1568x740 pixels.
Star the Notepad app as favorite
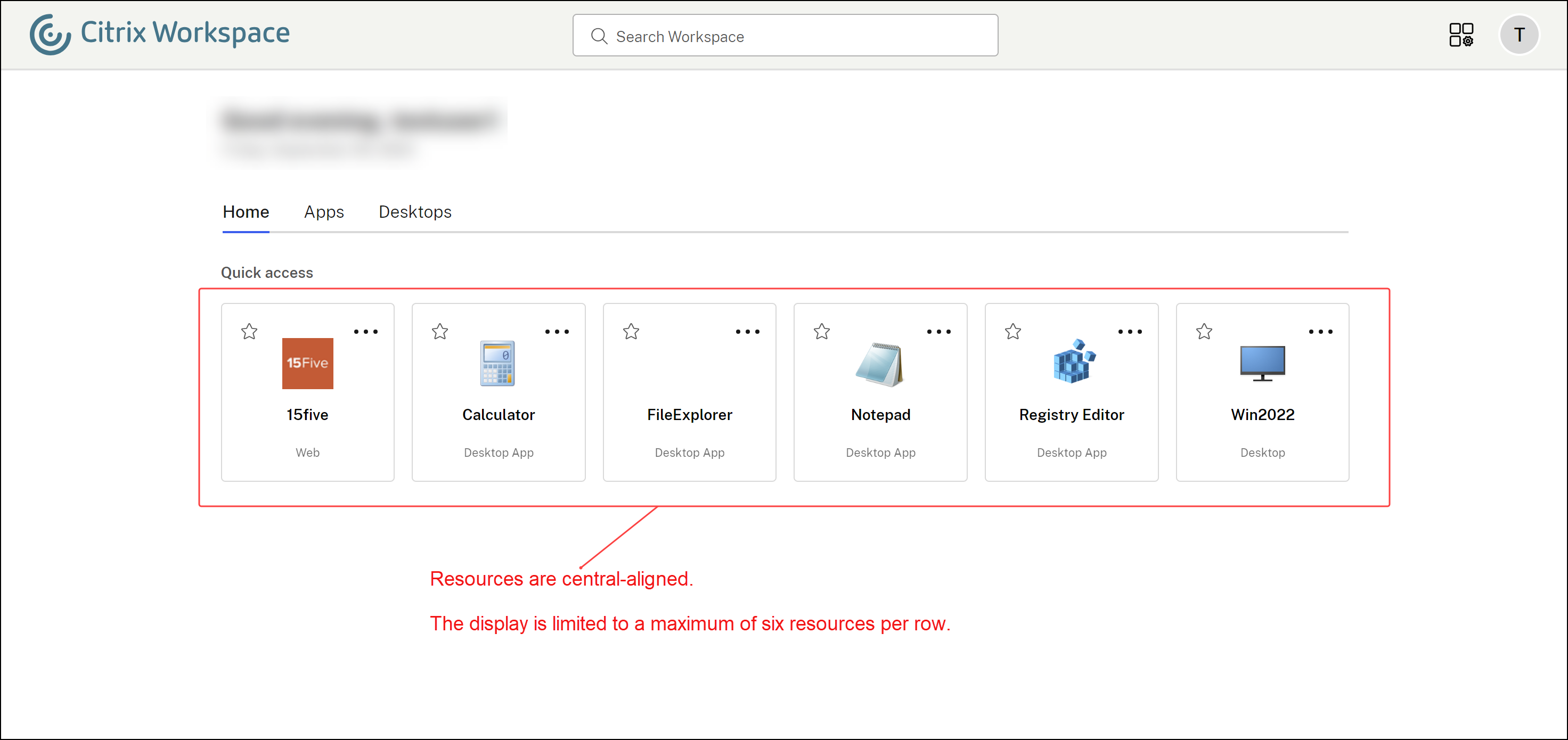pos(821,332)
